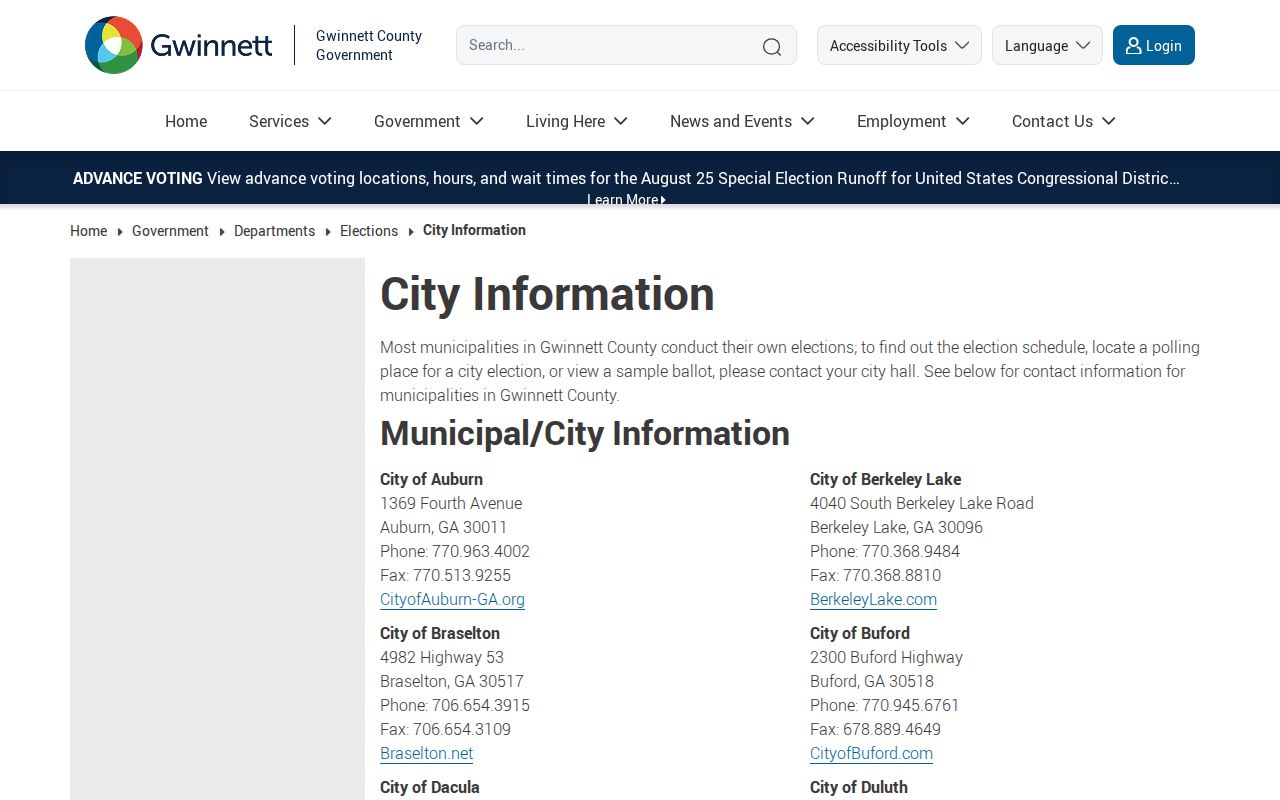
Task: Expand the Services menu
Action: (290, 121)
